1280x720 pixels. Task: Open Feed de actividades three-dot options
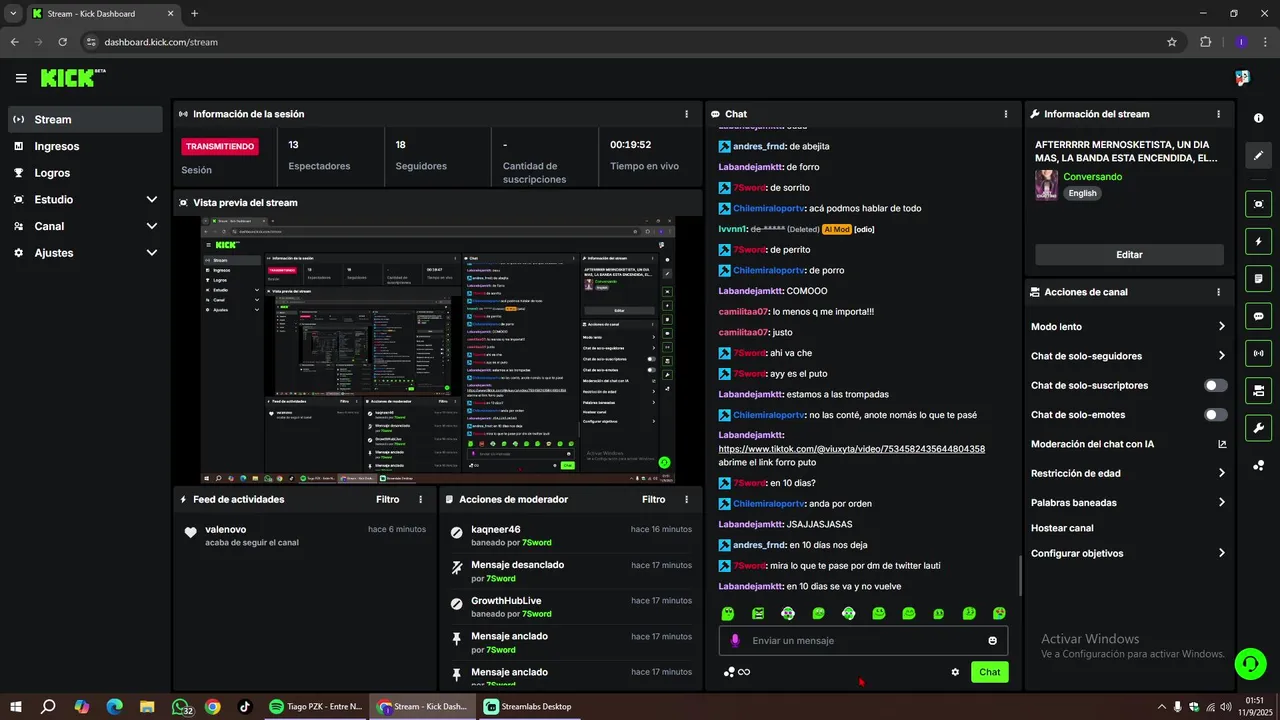420,499
